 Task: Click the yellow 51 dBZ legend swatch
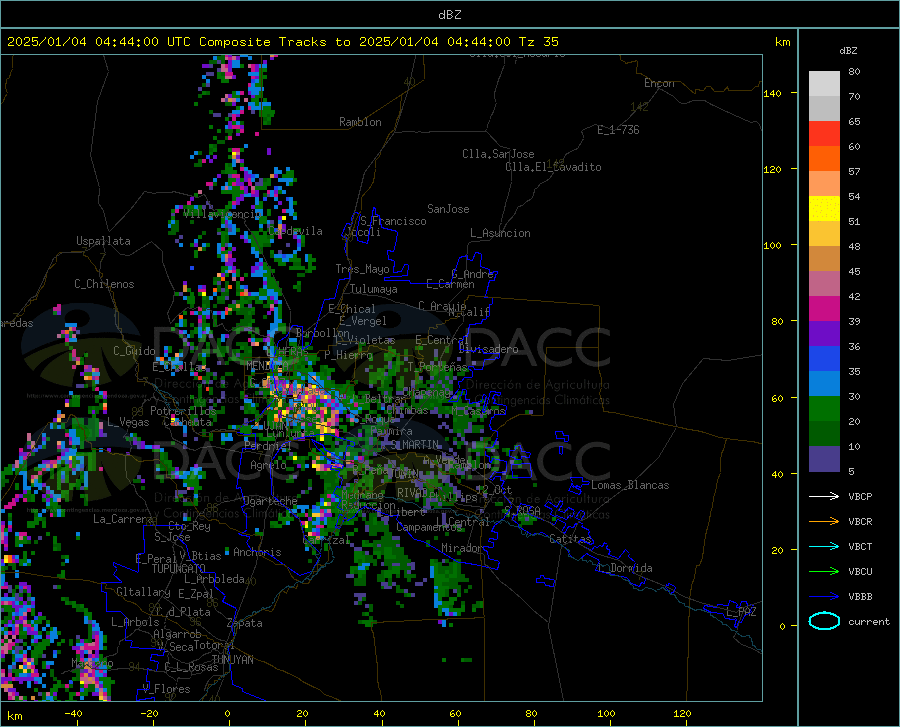coord(824,209)
